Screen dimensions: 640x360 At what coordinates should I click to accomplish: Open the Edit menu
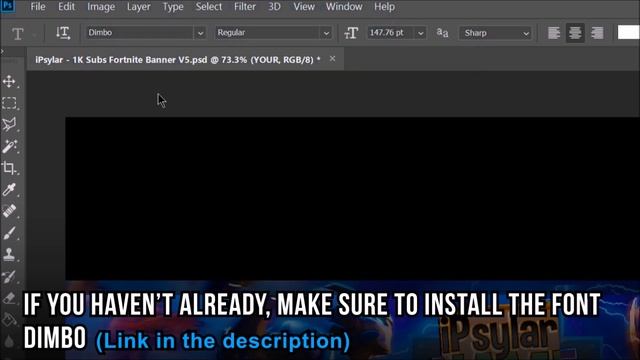click(x=67, y=7)
